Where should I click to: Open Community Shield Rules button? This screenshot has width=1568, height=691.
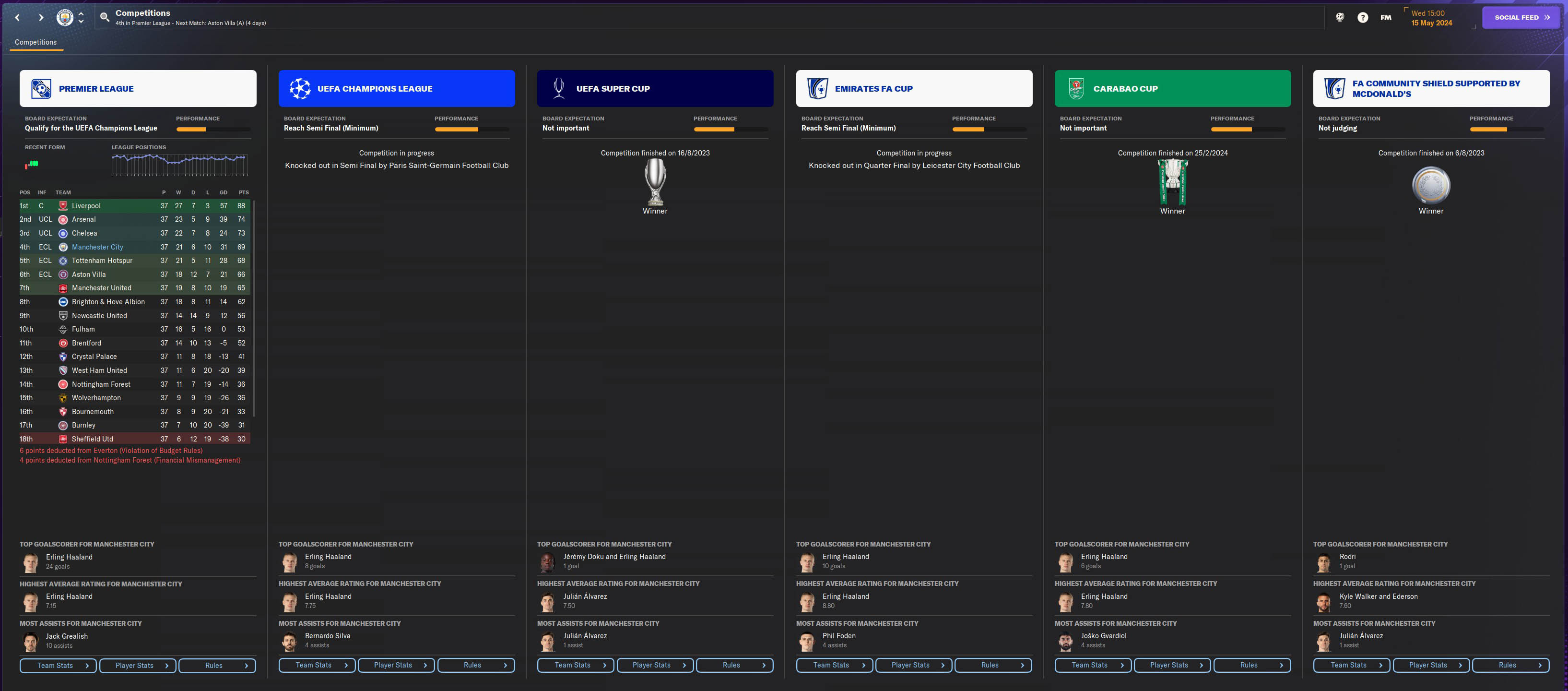pos(1511,666)
